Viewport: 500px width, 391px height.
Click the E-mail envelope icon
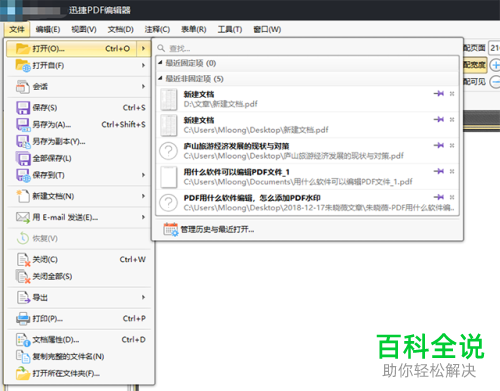[x=23, y=217]
